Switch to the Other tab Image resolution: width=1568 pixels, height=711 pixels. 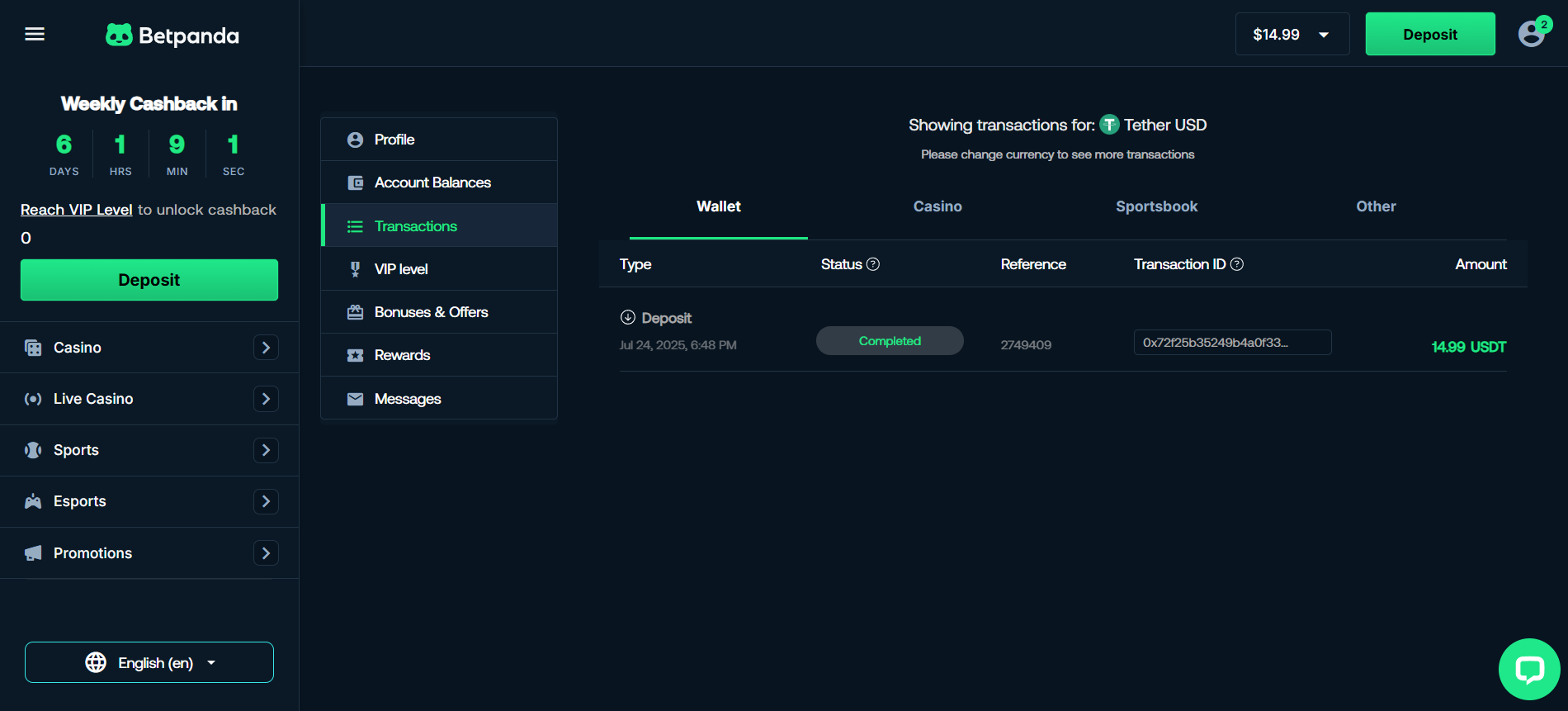[1376, 206]
